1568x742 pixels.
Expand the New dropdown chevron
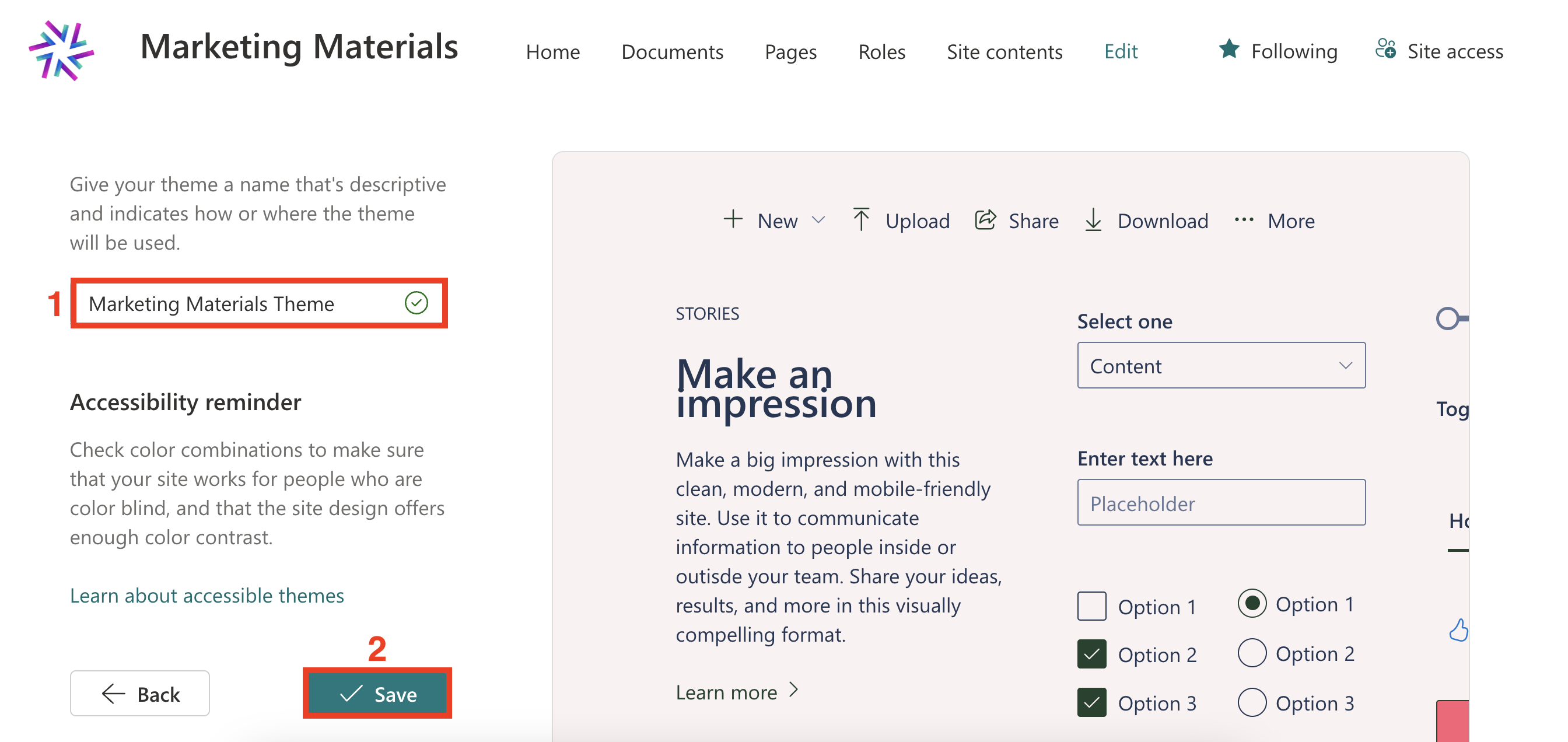click(x=818, y=220)
